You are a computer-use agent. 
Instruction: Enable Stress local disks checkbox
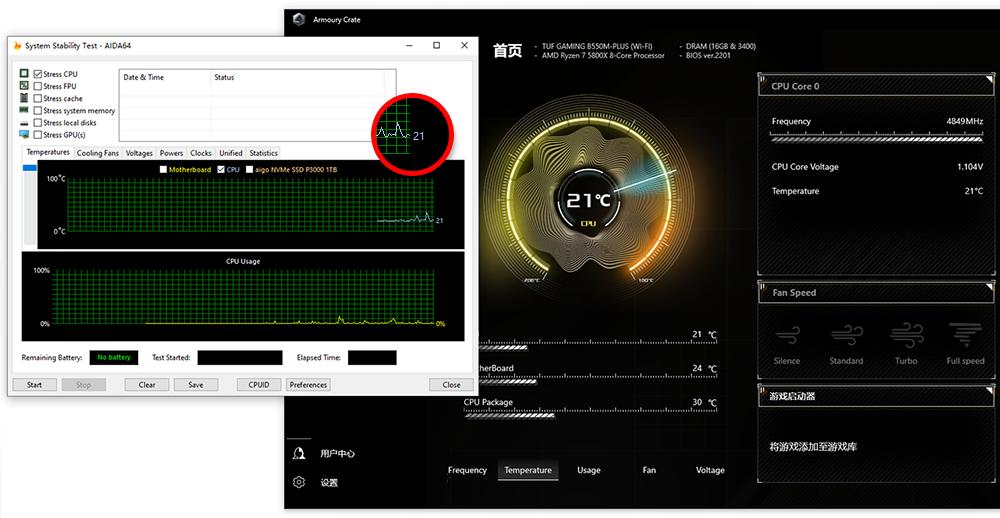click(38, 122)
